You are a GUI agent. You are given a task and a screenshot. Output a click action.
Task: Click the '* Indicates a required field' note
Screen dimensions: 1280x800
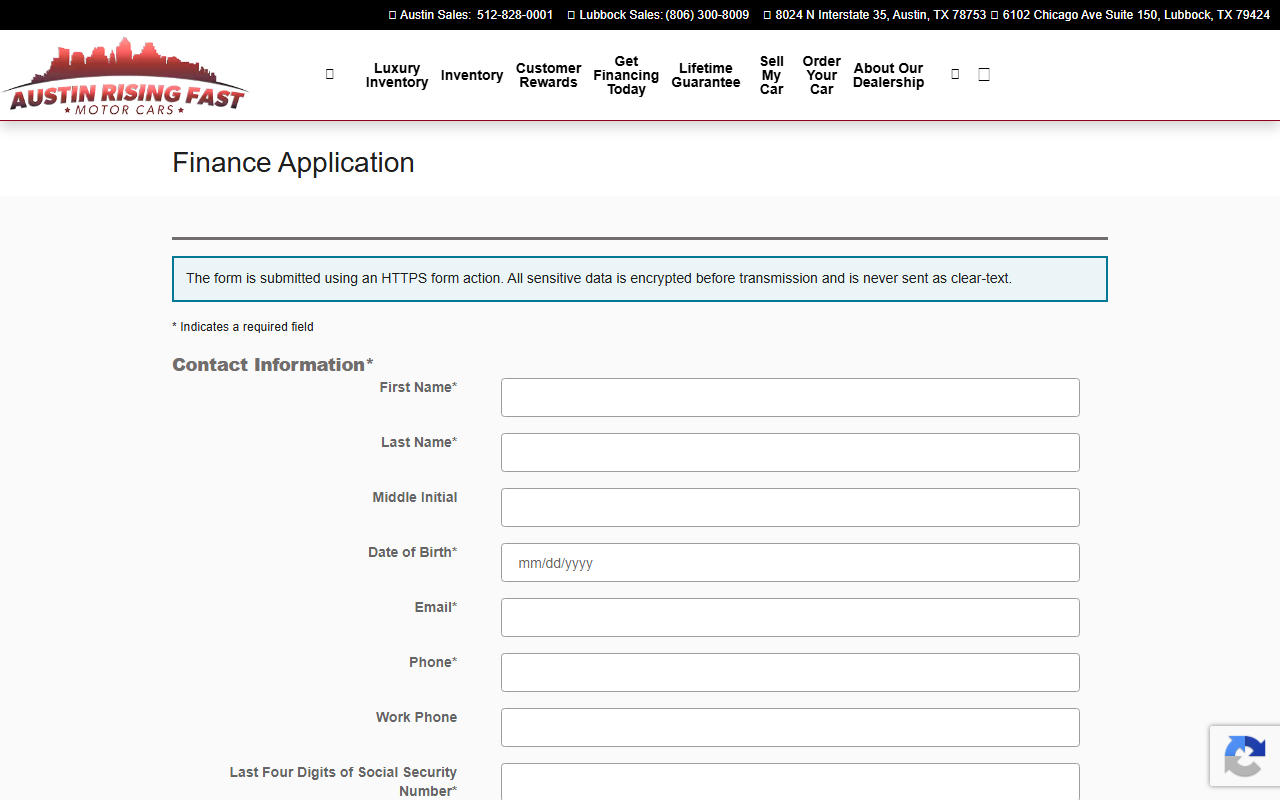click(243, 327)
